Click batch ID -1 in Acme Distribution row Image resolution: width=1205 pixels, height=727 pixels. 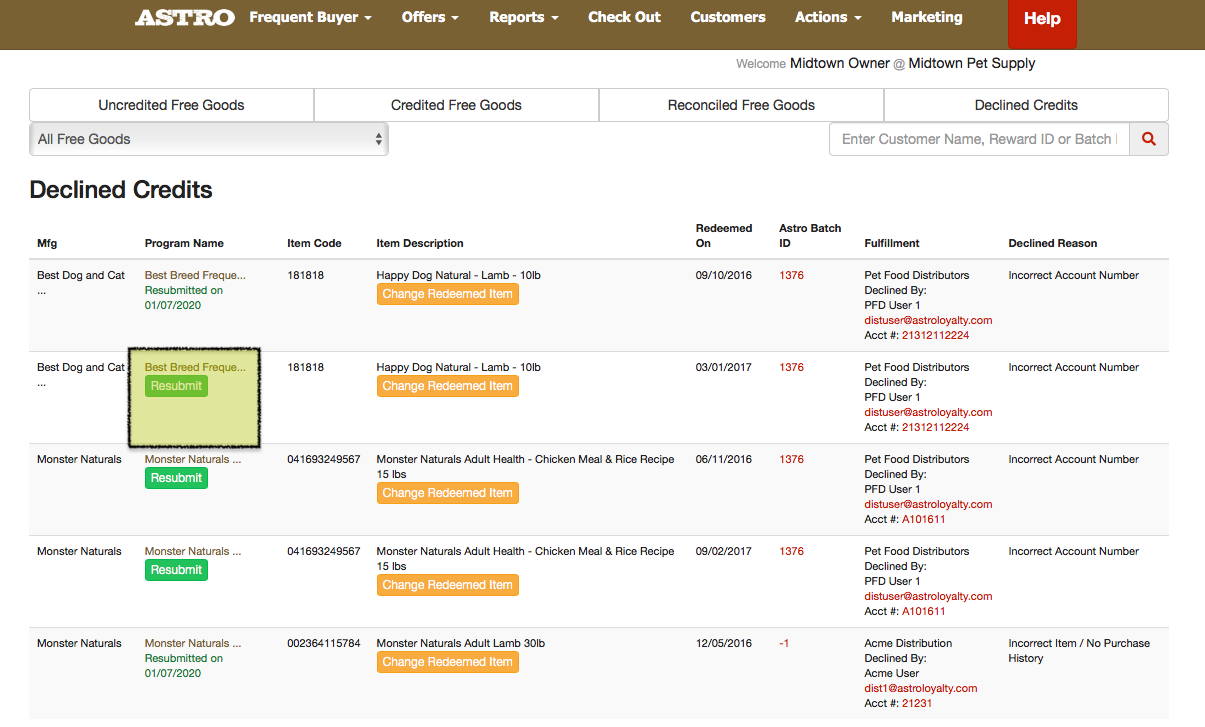click(784, 643)
